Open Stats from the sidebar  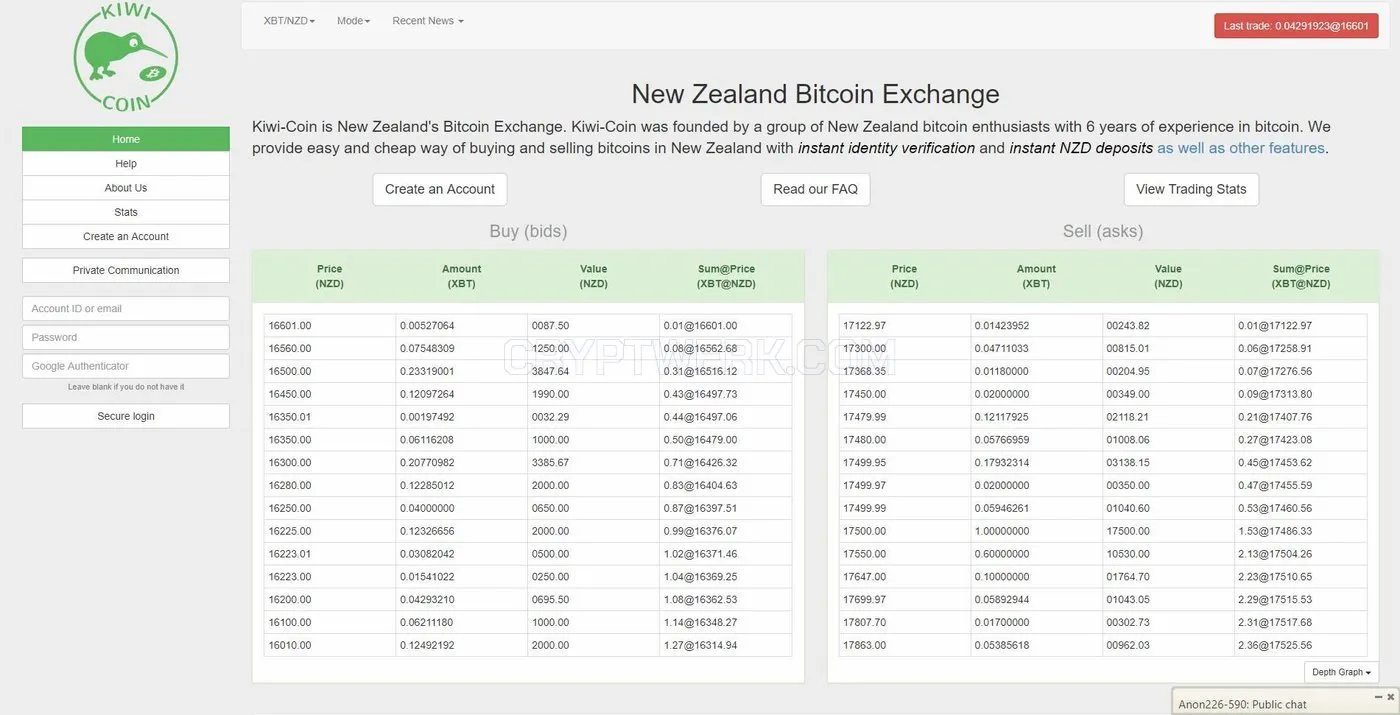pos(126,212)
